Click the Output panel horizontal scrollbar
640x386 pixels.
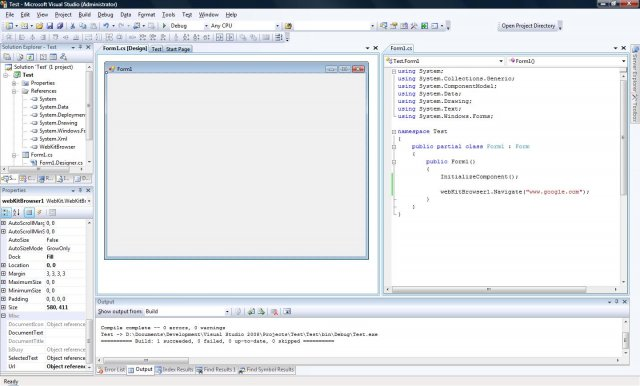click(x=146, y=361)
